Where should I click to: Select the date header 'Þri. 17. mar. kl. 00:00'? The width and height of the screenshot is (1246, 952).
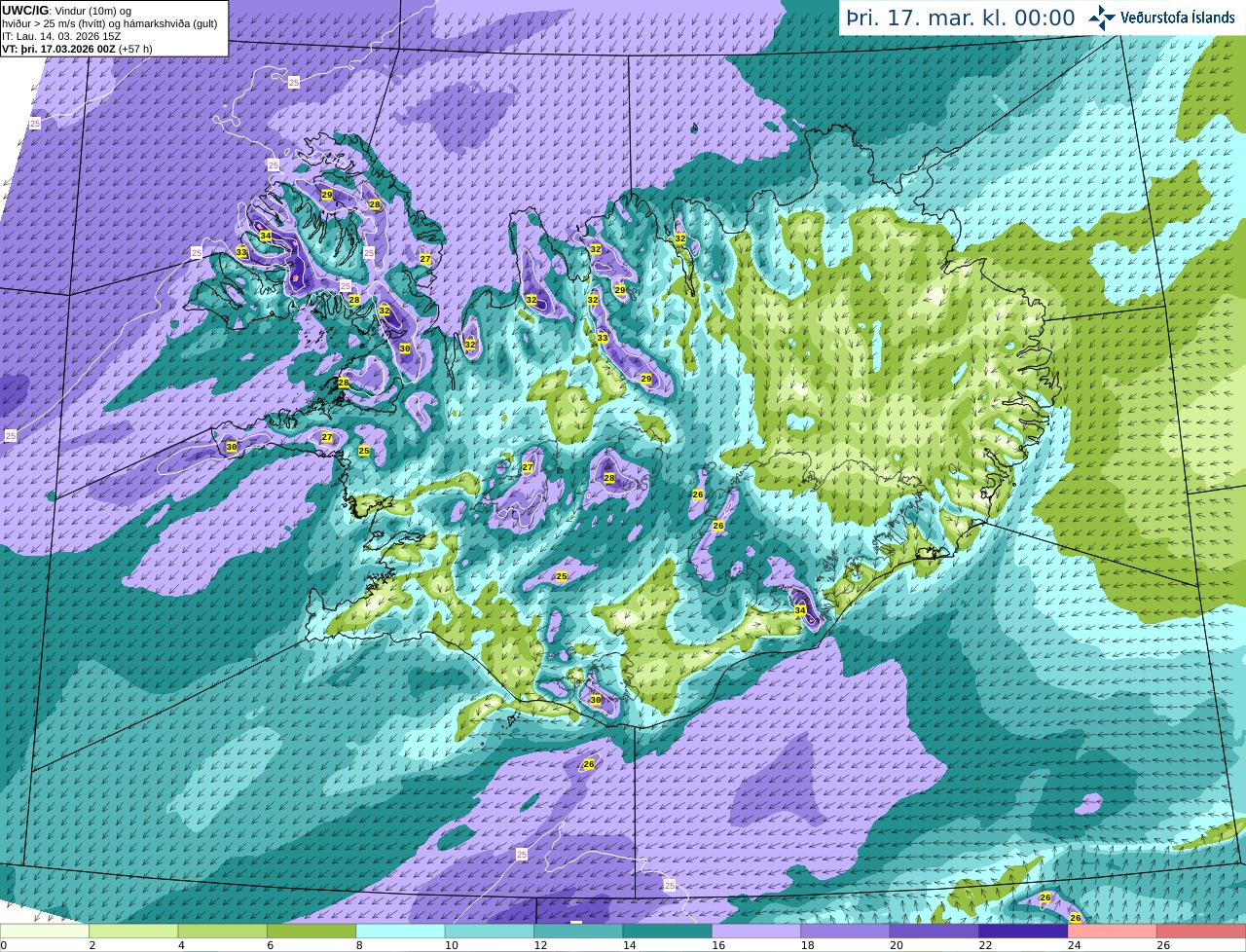pyautogui.click(x=960, y=18)
